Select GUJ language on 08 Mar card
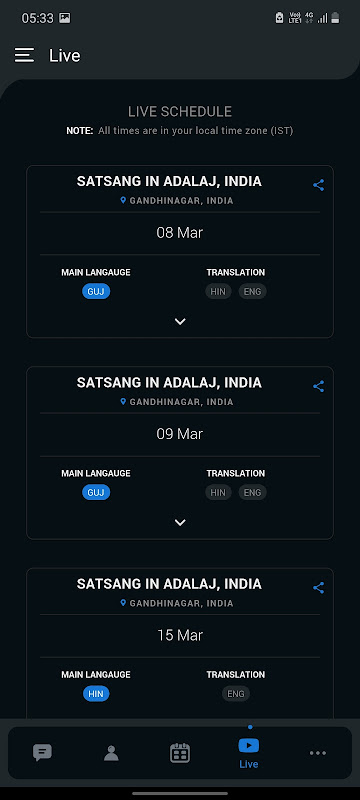The height and width of the screenshot is (800, 360). pyautogui.click(x=96, y=291)
